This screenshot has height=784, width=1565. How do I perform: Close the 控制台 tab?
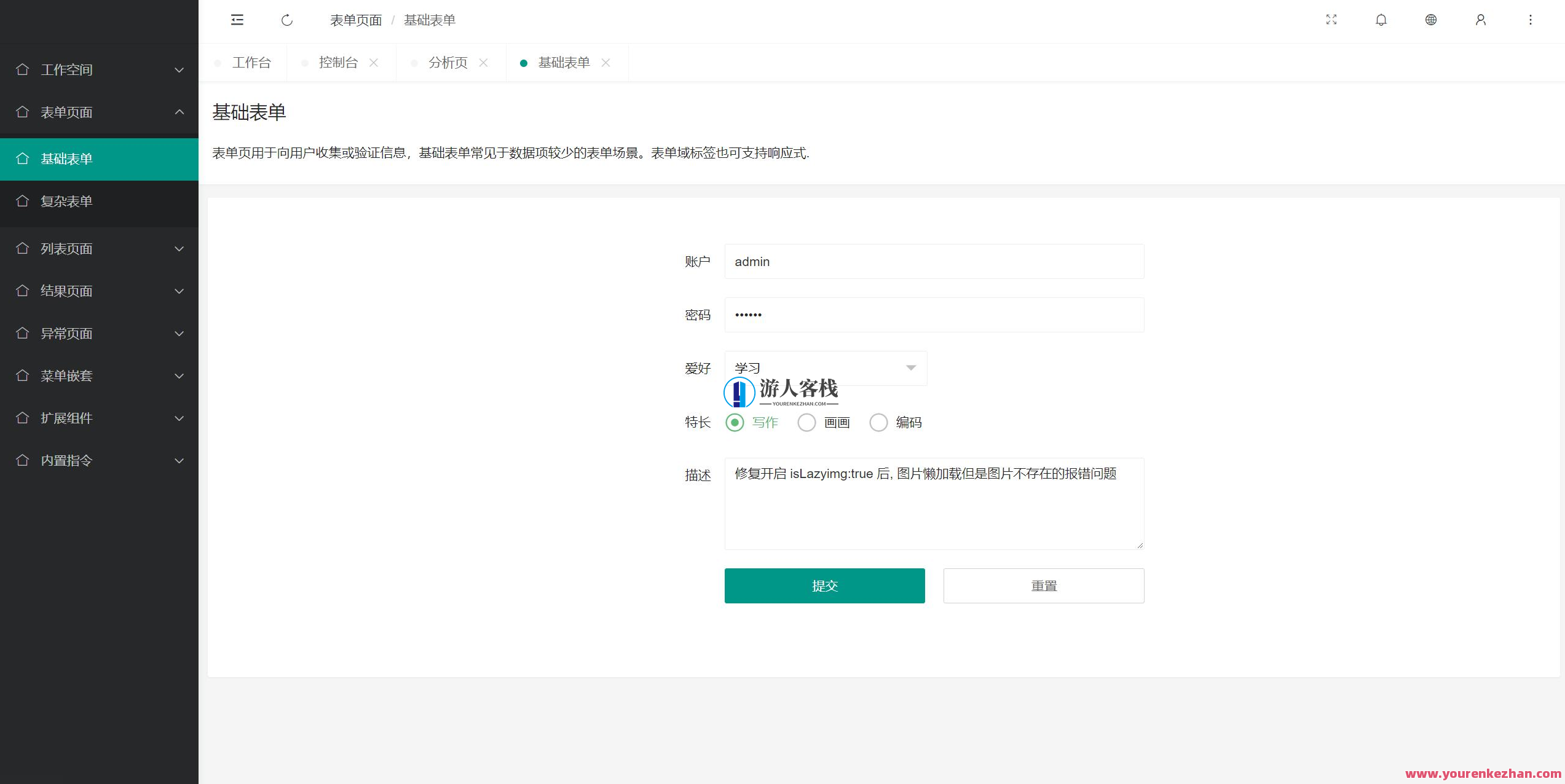coord(374,62)
